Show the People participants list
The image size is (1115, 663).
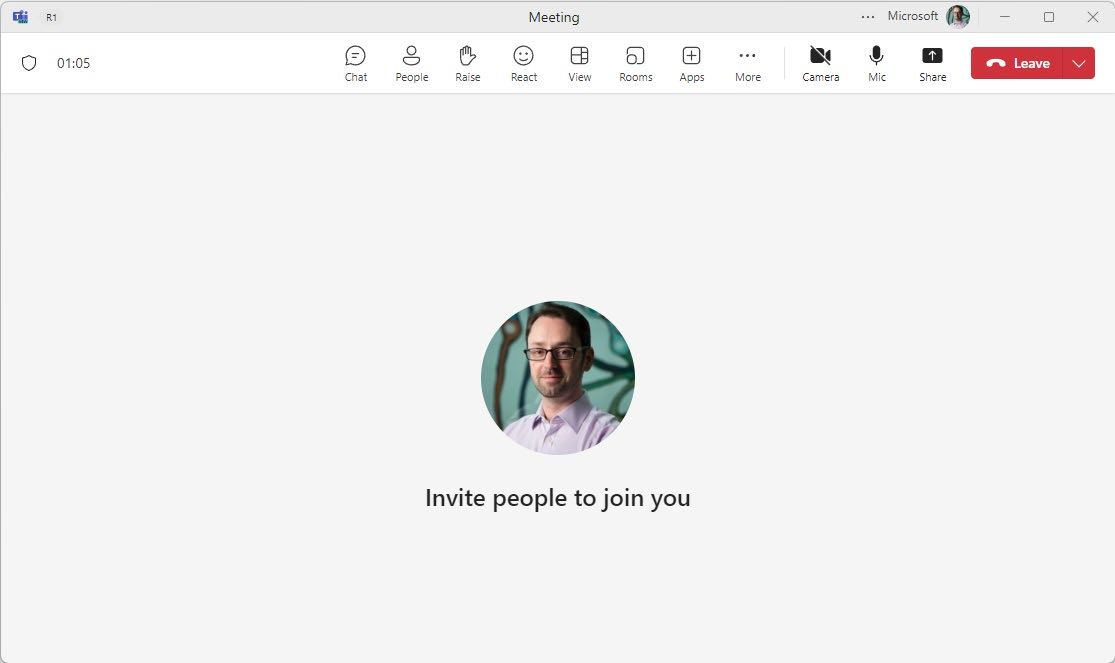click(x=411, y=63)
